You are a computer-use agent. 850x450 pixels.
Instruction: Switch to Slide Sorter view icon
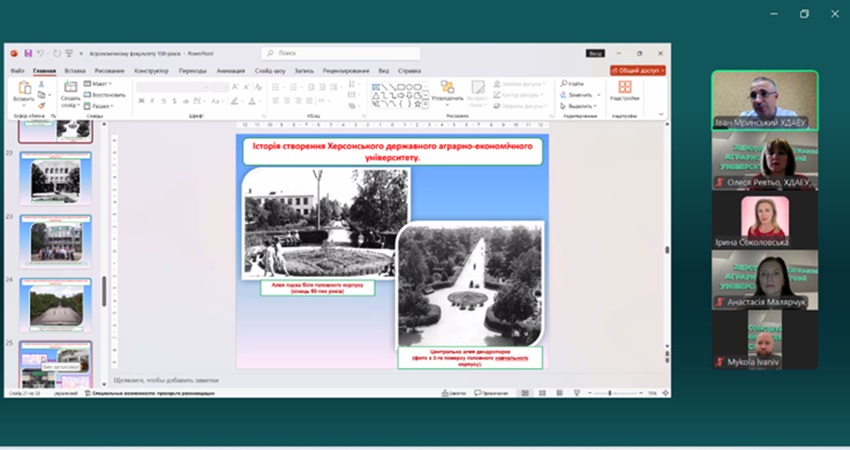tap(542, 393)
